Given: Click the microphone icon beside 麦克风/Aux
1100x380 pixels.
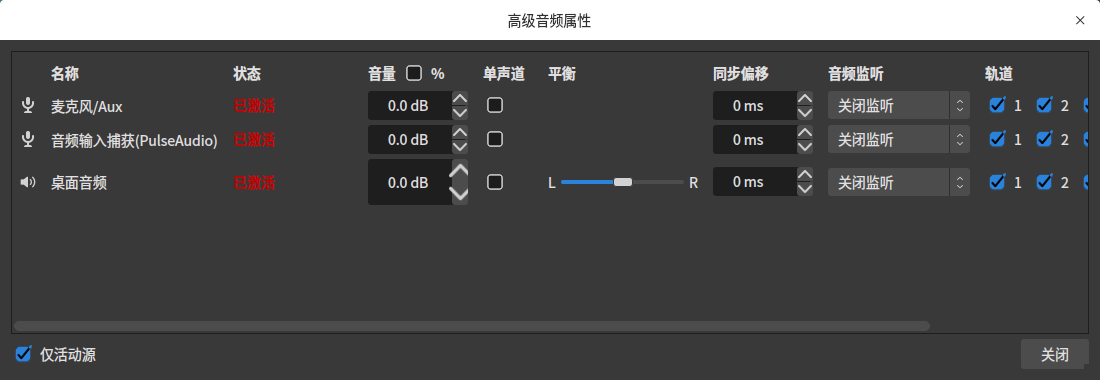Looking at the screenshot, I should [x=28, y=106].
